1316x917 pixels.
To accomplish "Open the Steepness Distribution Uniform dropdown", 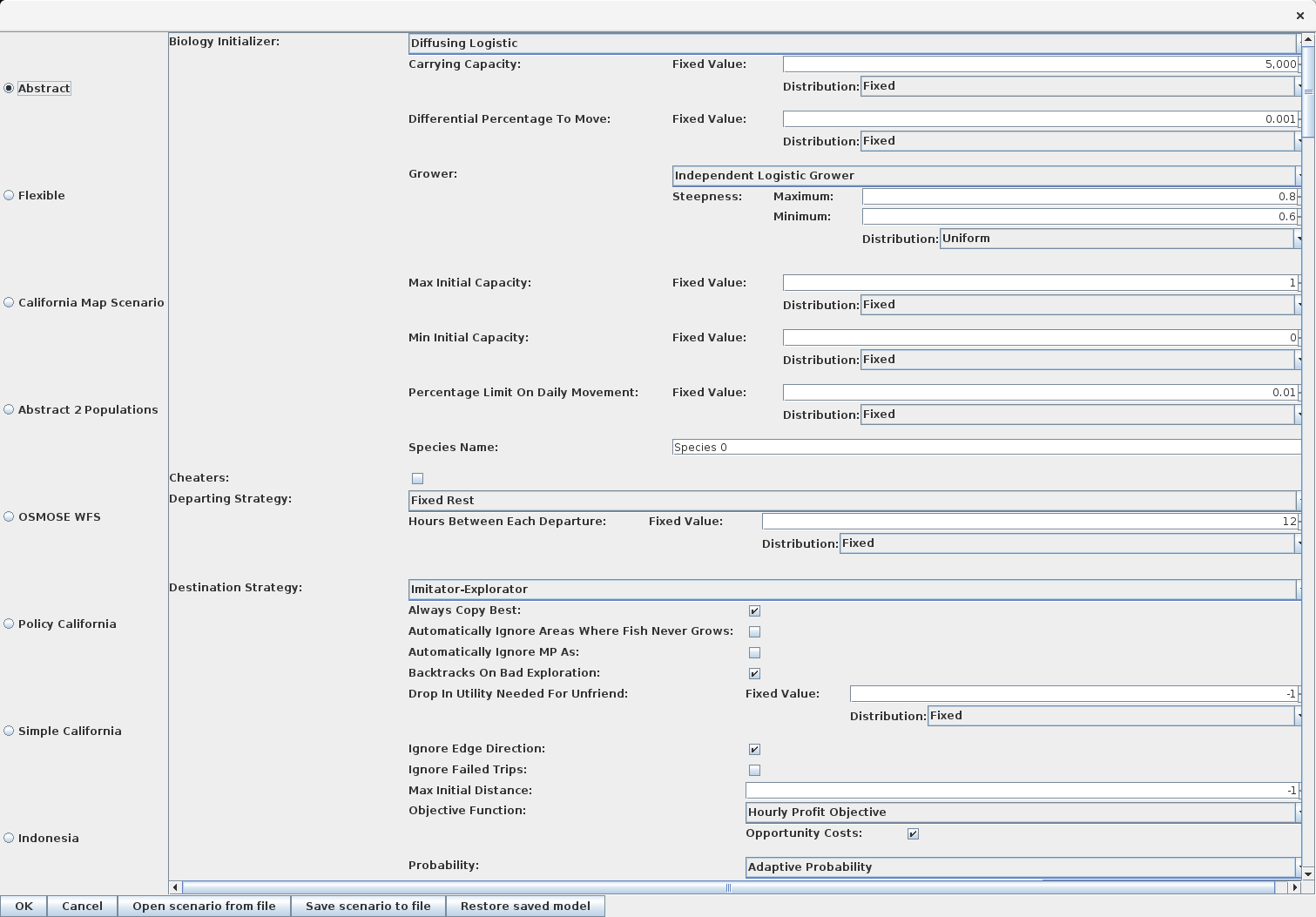I will pyautogui.click(x=1120, y=239).
